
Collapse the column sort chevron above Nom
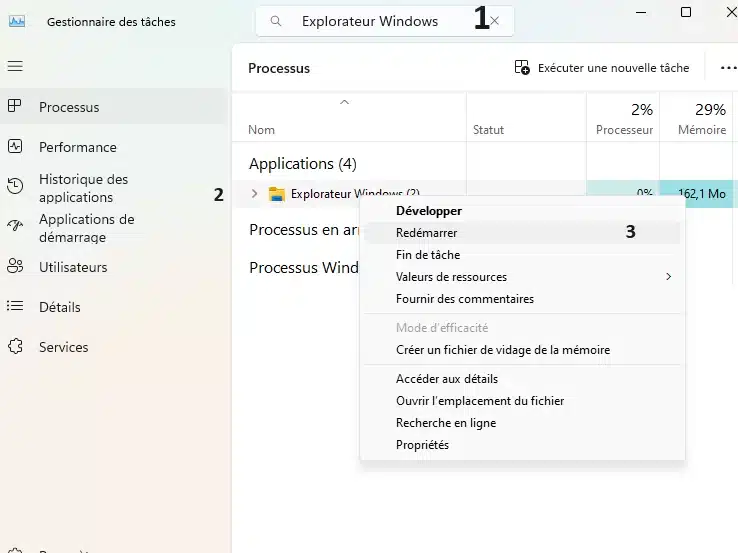pos(345,102)
